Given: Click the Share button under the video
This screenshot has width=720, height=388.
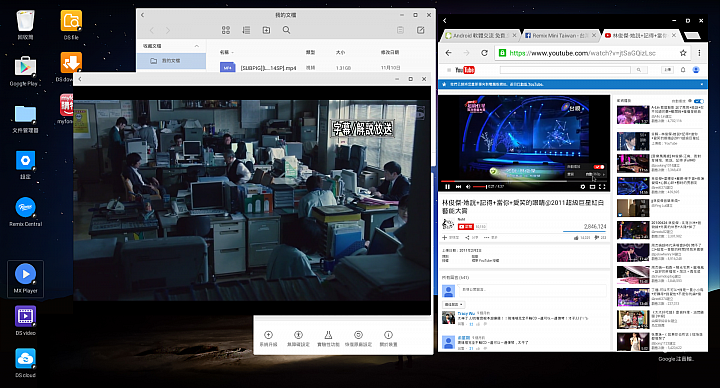Looking at the screenshot, I should point(472,237).
